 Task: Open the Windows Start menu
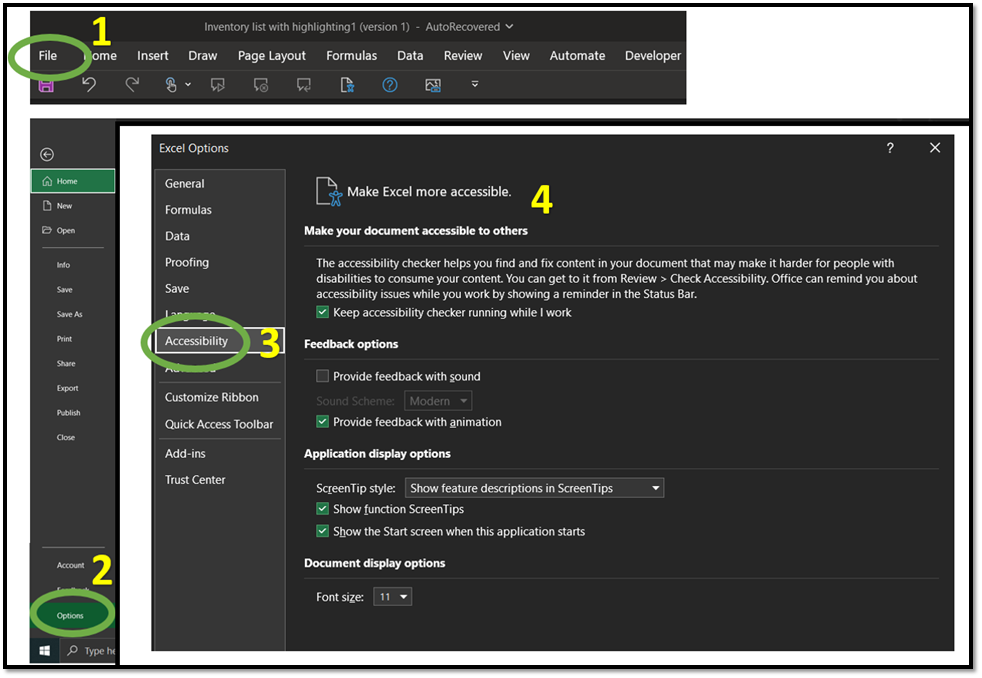[45, 651]
